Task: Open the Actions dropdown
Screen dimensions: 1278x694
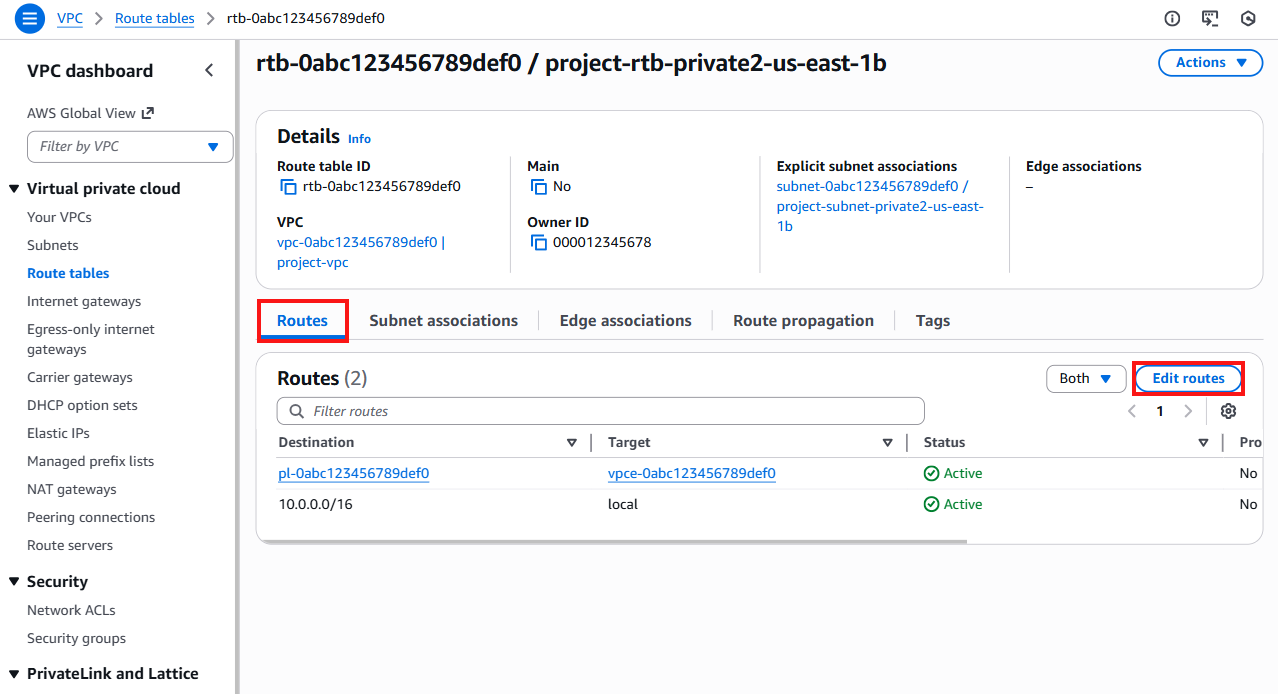Action: [x=1210, y=62]
